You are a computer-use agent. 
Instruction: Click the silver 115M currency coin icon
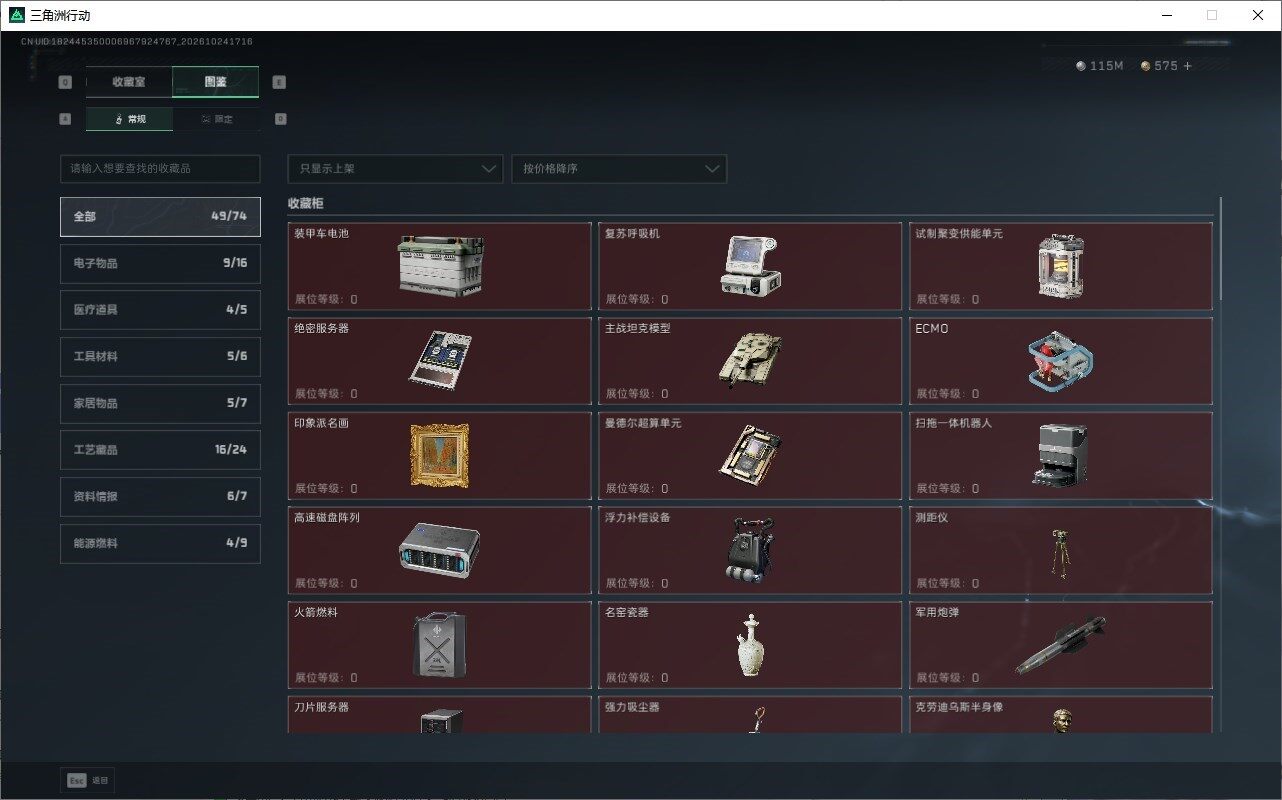pyautogui.click(x=1080, y=66)
